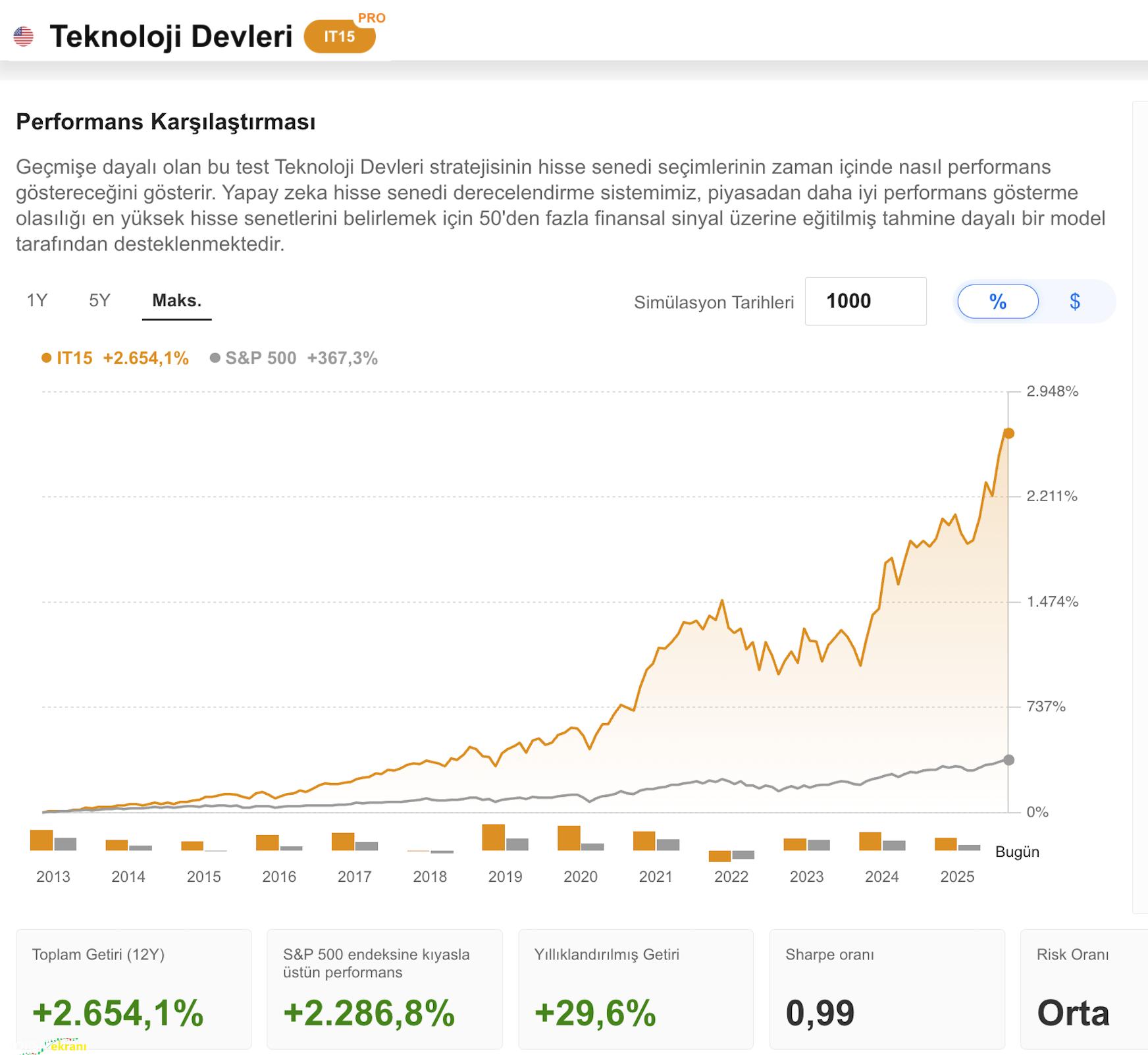Click the Teknoloji Devleri title
Screen dimensions: 1148x1055
point(171,37)
